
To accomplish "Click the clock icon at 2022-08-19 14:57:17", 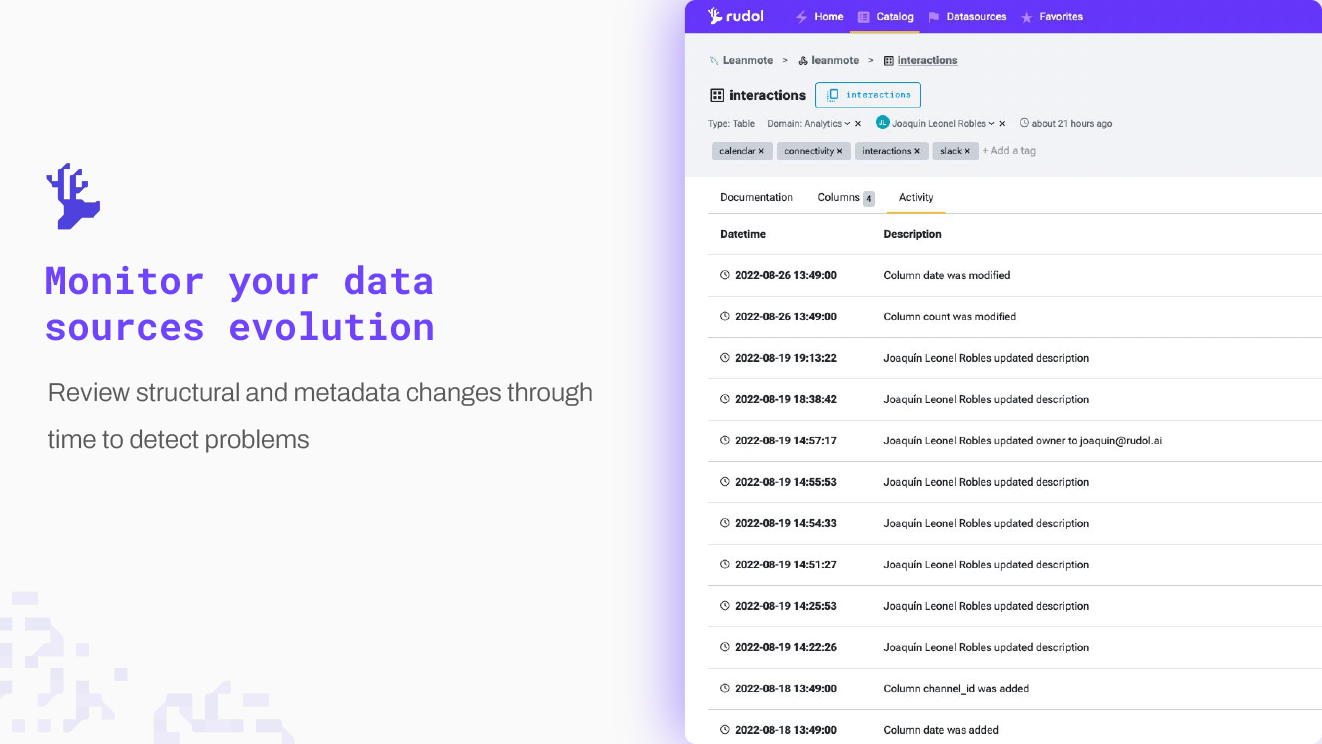I will (x=725, y=440).
